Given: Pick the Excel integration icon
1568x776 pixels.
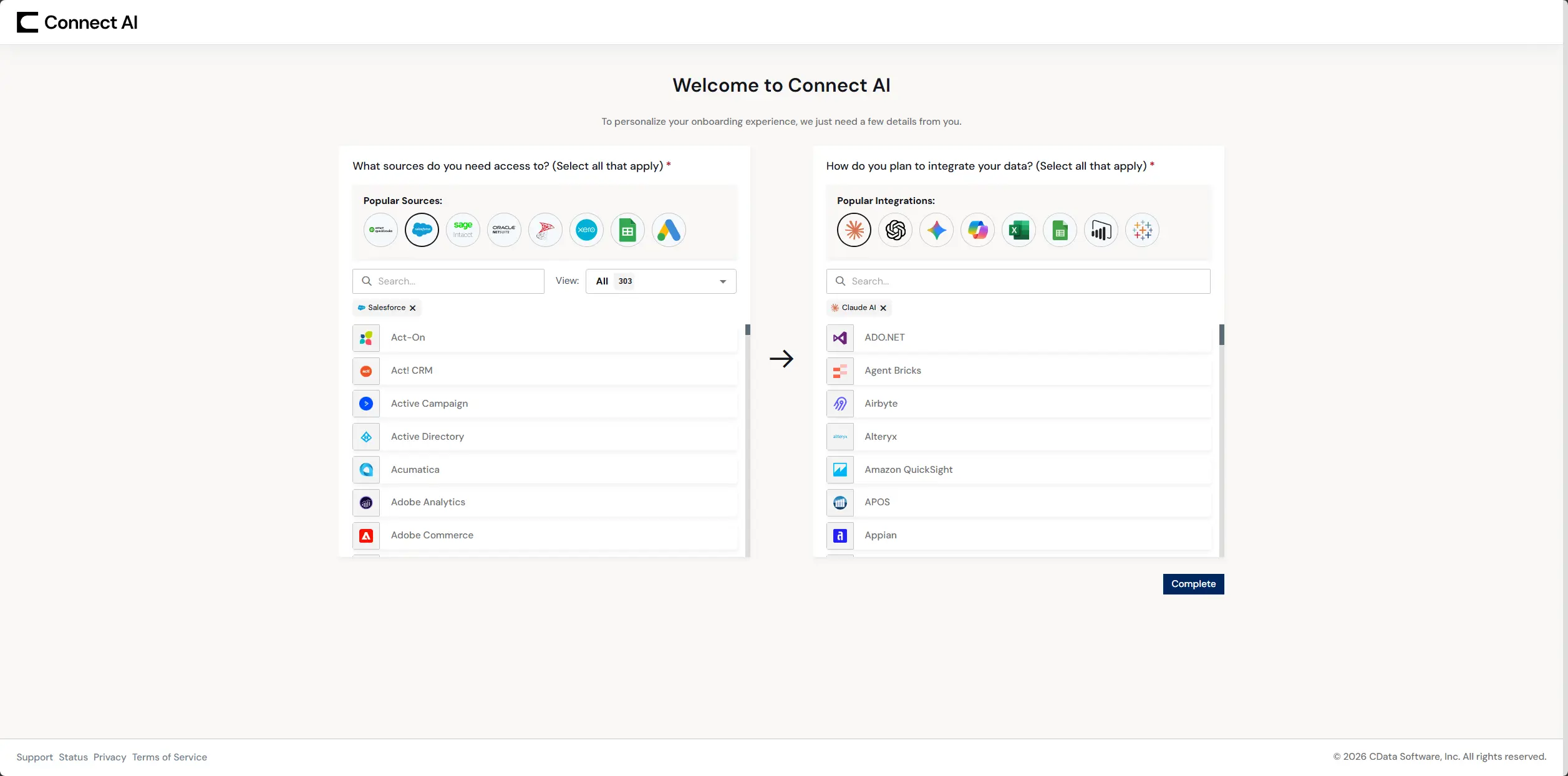Looking at the screenshot, I should pyautogui.click(x=1019, y=230).
